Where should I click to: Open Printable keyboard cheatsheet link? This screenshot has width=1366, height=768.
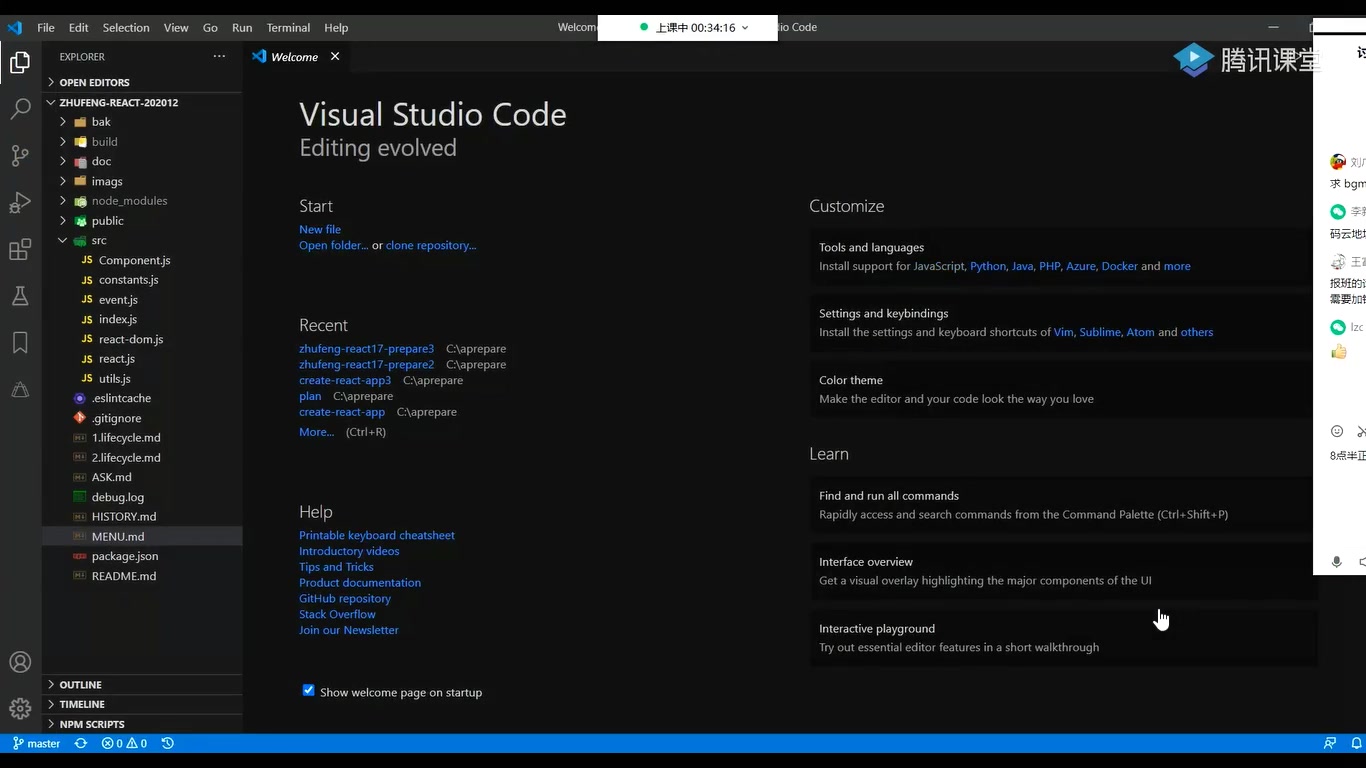coord(377,535)
